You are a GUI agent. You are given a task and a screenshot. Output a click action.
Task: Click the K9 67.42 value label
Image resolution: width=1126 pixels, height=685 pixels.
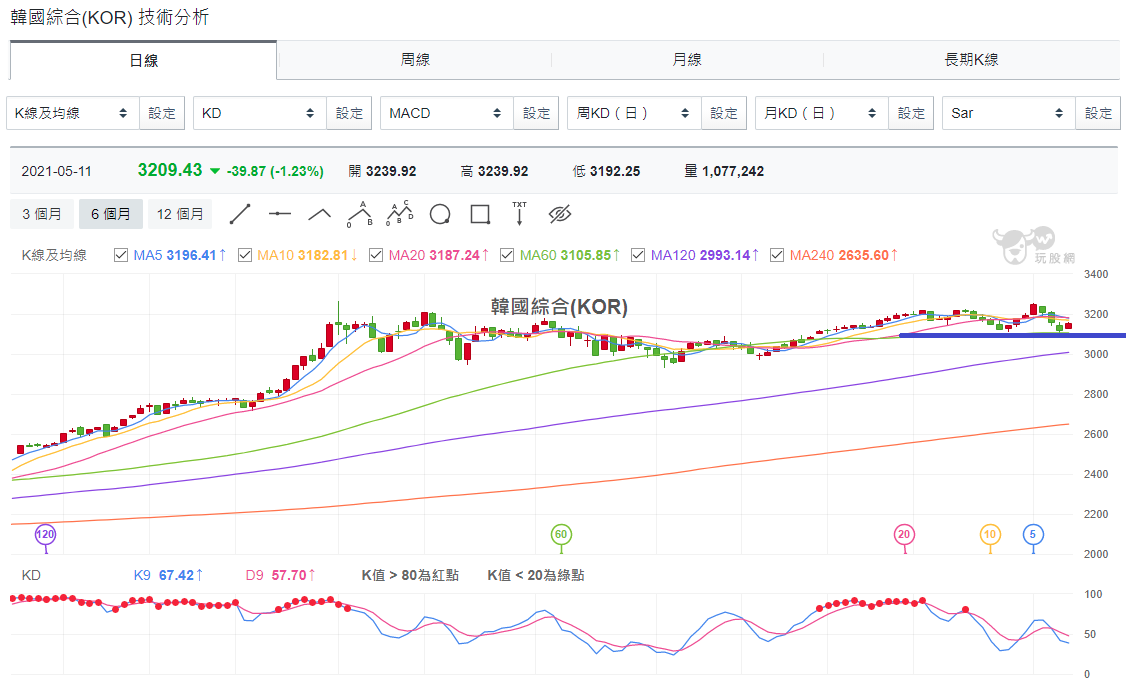click(168, 575)
